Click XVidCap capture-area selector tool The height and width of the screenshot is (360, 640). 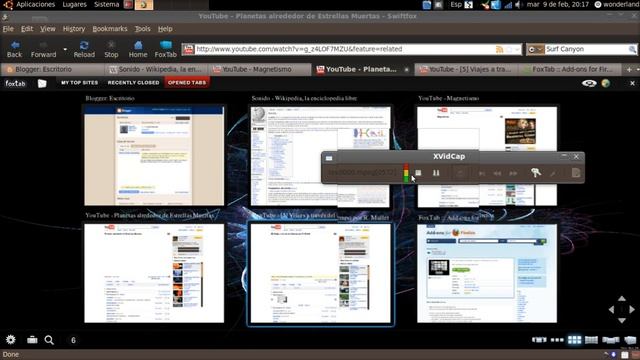(536, 173)
